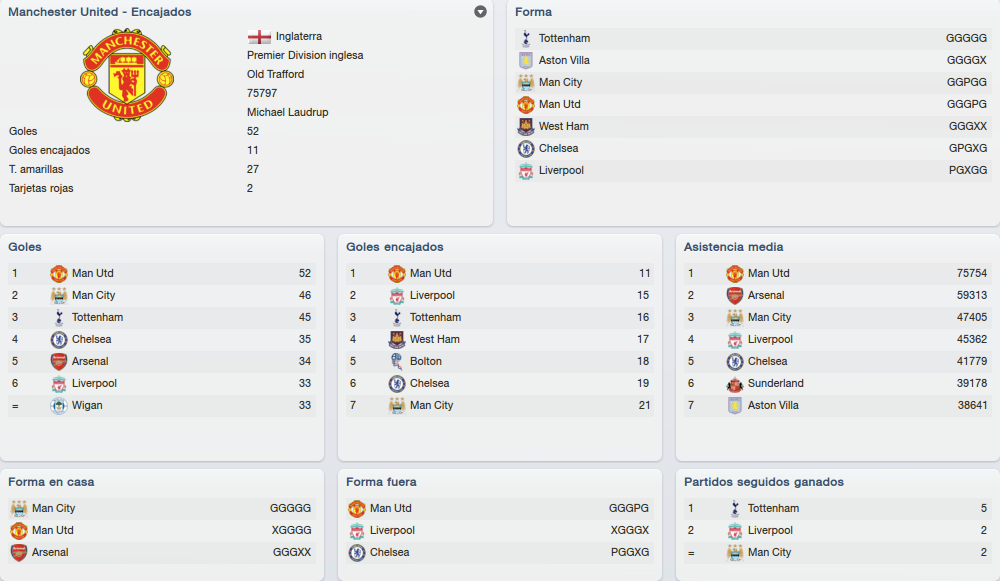
Task: Click Aston Villa crest in Forma list
Action: click(526, 61)
